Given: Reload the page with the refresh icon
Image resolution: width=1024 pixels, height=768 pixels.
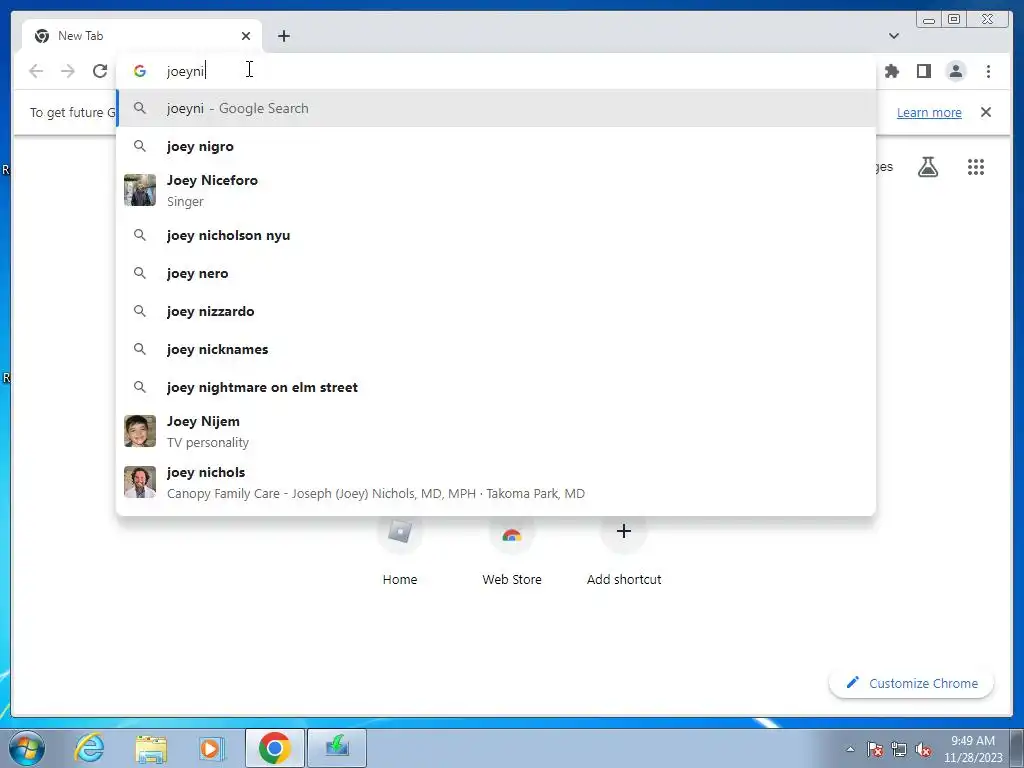Looking at the screenshot, I should coord(100,71).
